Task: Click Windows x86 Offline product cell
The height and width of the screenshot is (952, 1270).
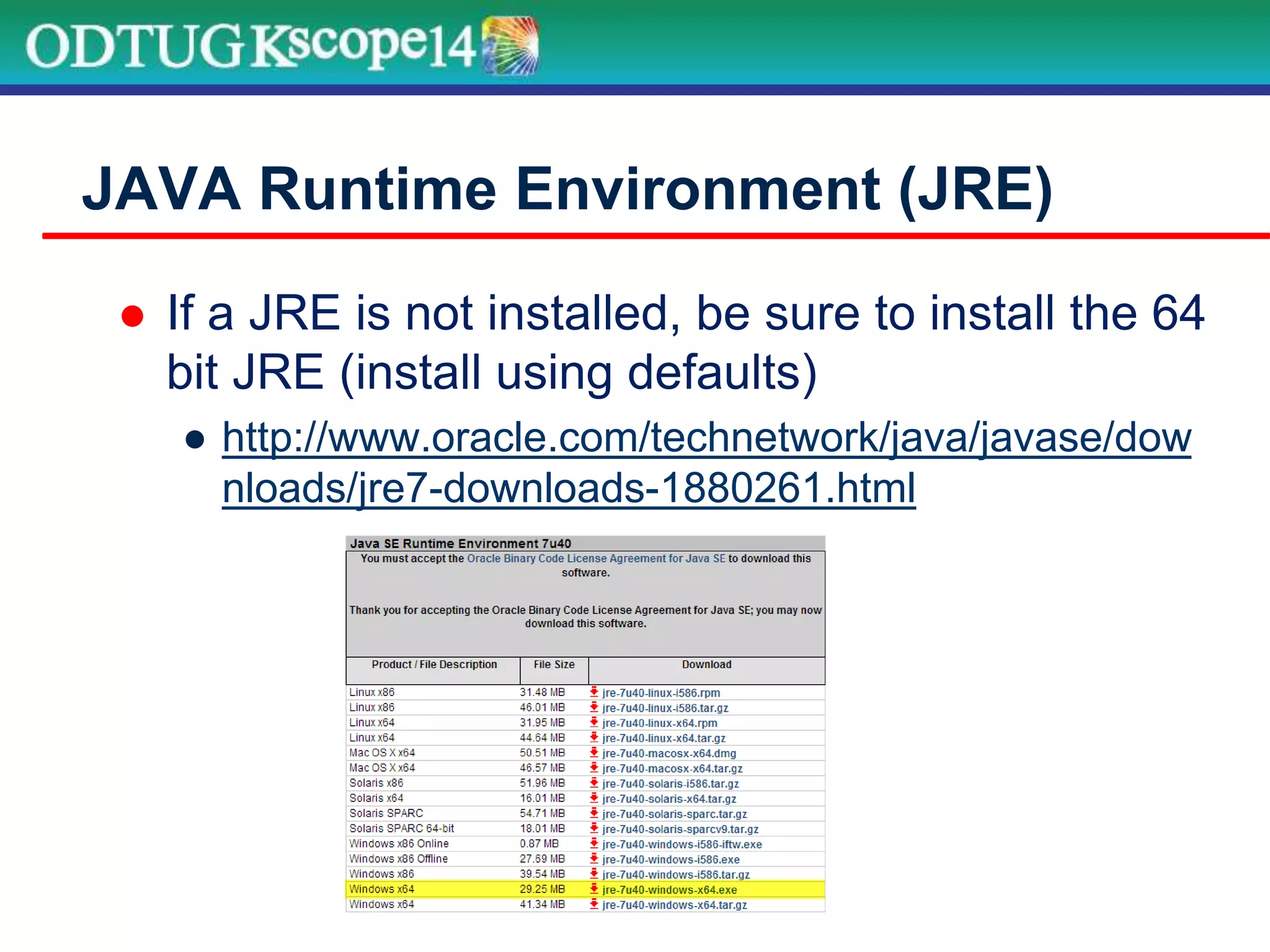Action: tap(398, 858)
